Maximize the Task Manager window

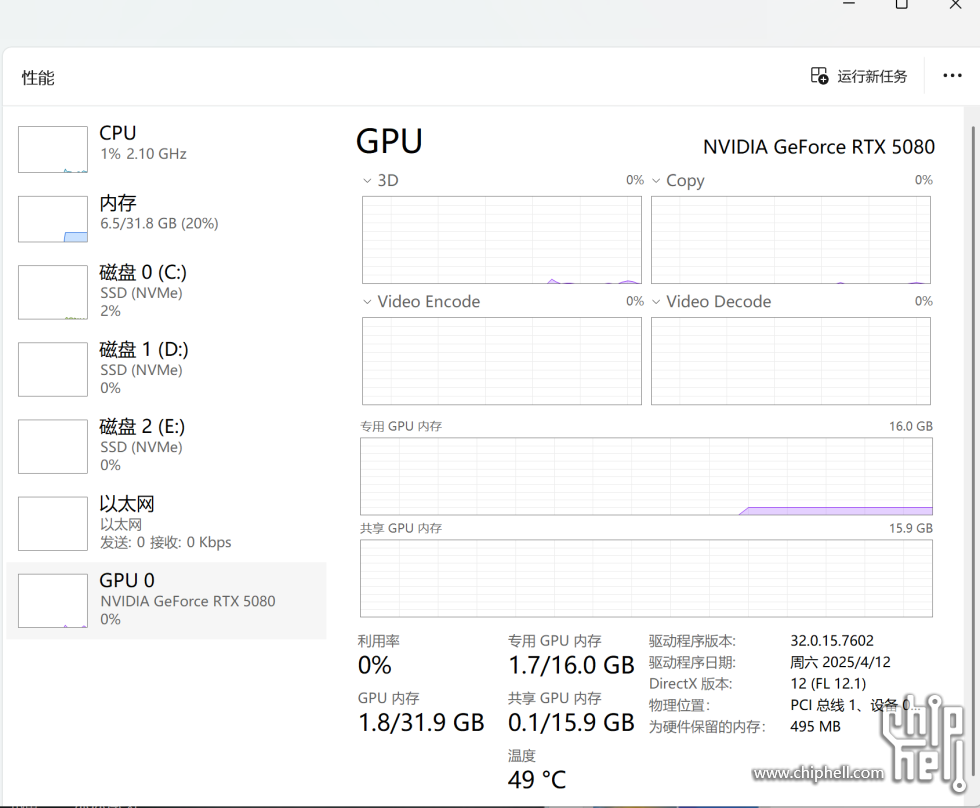click(901, 4)
